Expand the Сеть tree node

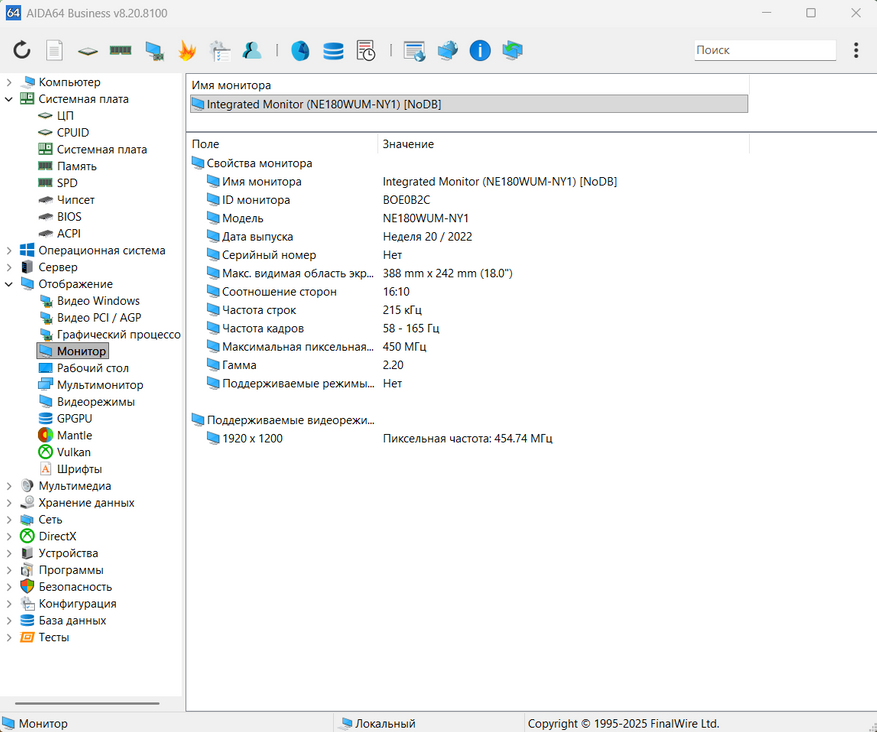[x=8, y=520]
